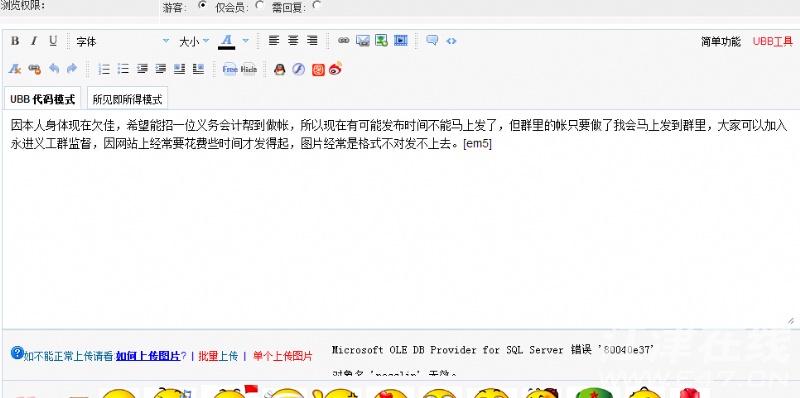Click inside the post content text area

(400, 219)
